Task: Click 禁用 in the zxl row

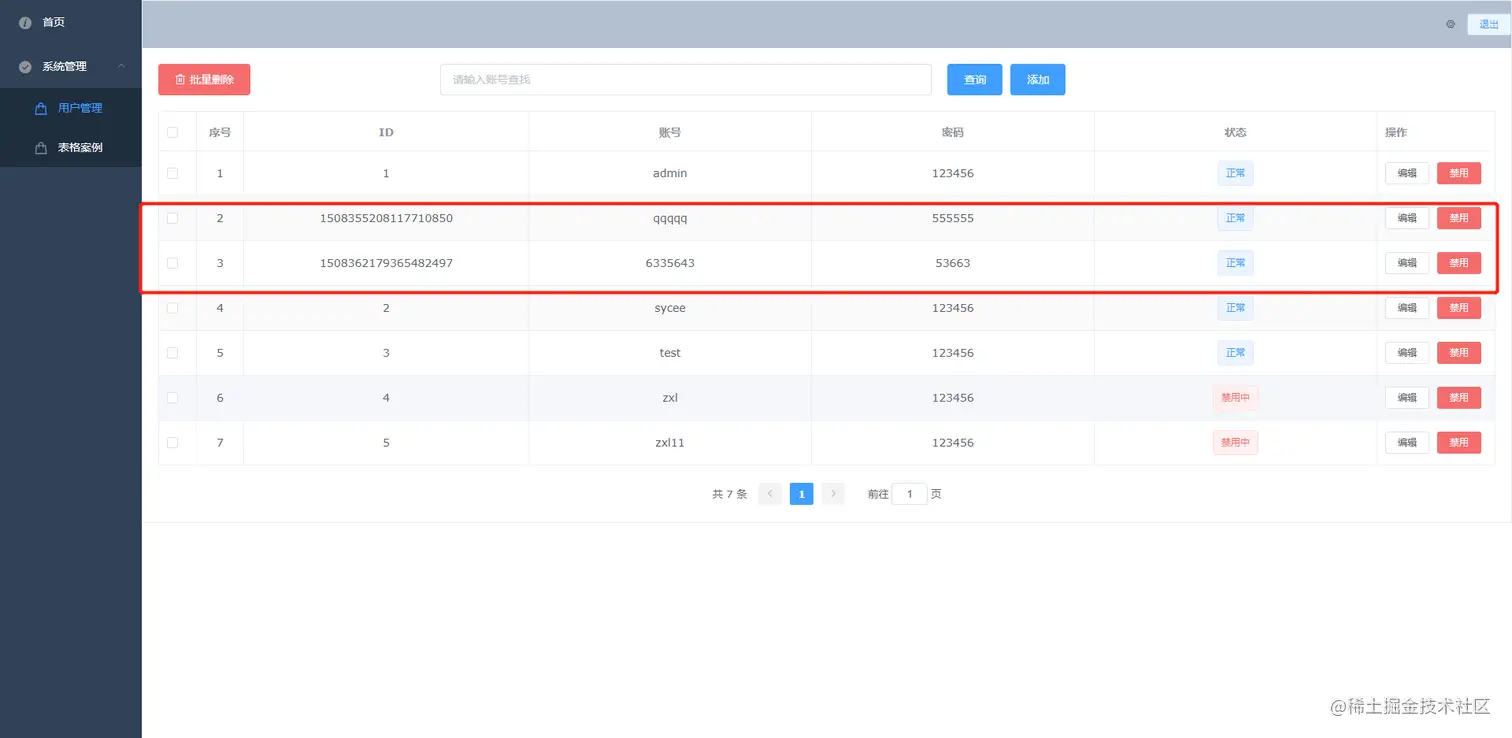Action: [x=1459, y=398]
